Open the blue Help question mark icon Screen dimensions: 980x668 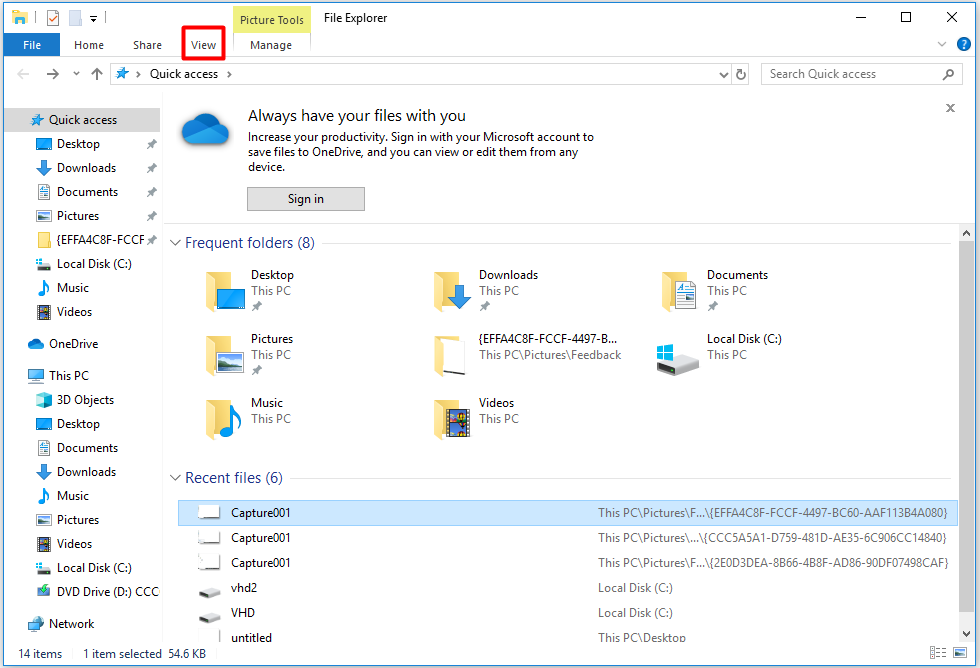(x=962, y=44)
